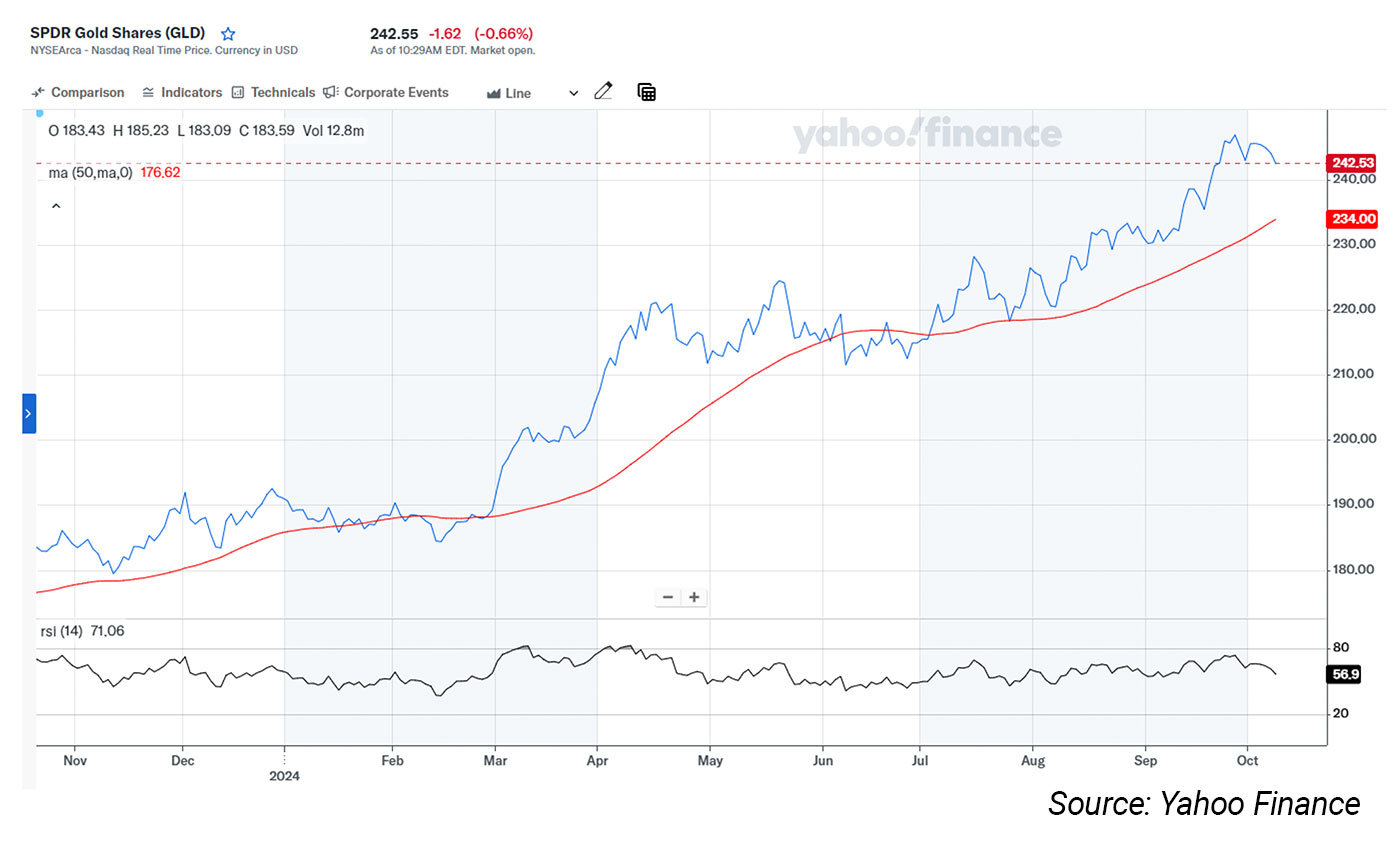Expand the blue side panel arrow
The width and height of the screenshot is (1400, 846).
pyautogui.click(x=29, y=413)
